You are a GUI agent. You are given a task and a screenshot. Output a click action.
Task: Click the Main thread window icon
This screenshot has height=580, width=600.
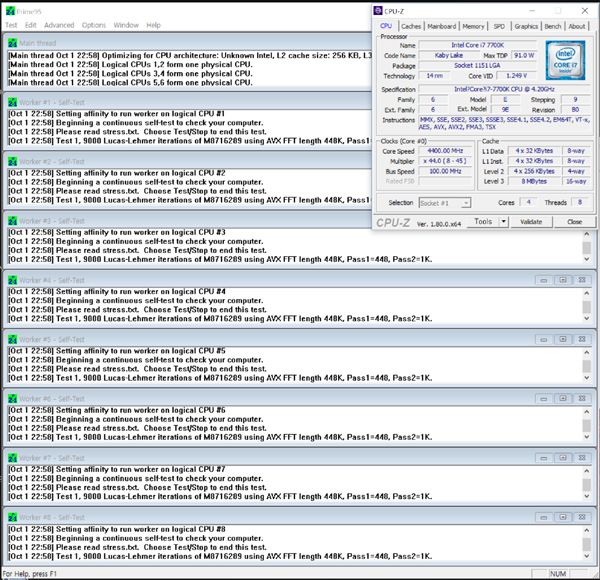point(12,43)
